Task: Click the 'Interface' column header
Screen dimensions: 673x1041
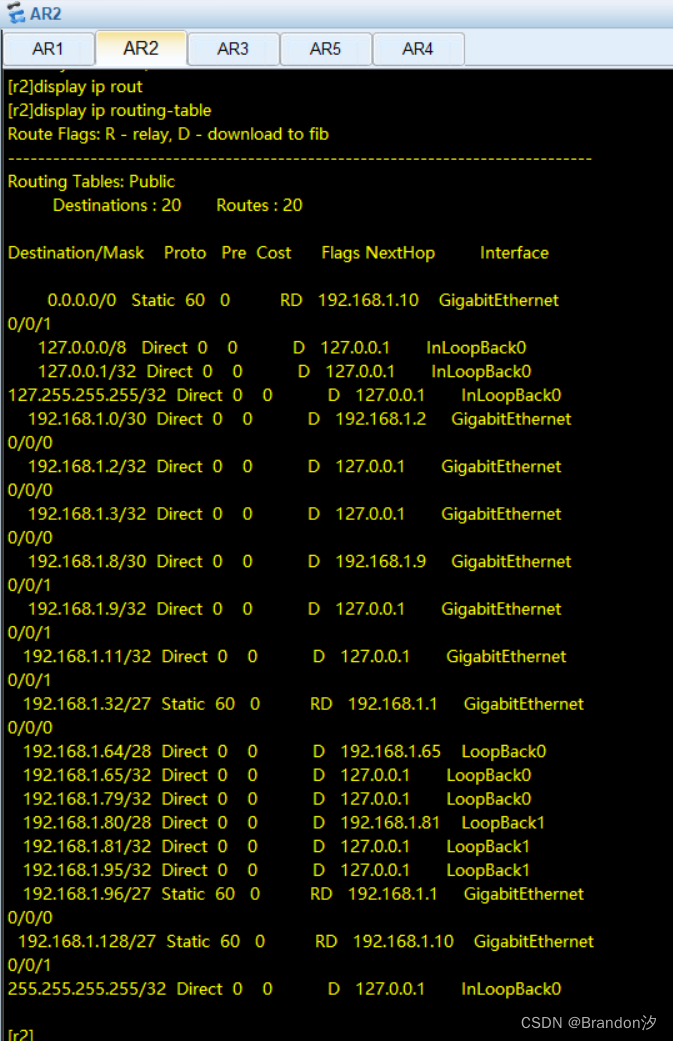Action: click(x=514, y=253)
